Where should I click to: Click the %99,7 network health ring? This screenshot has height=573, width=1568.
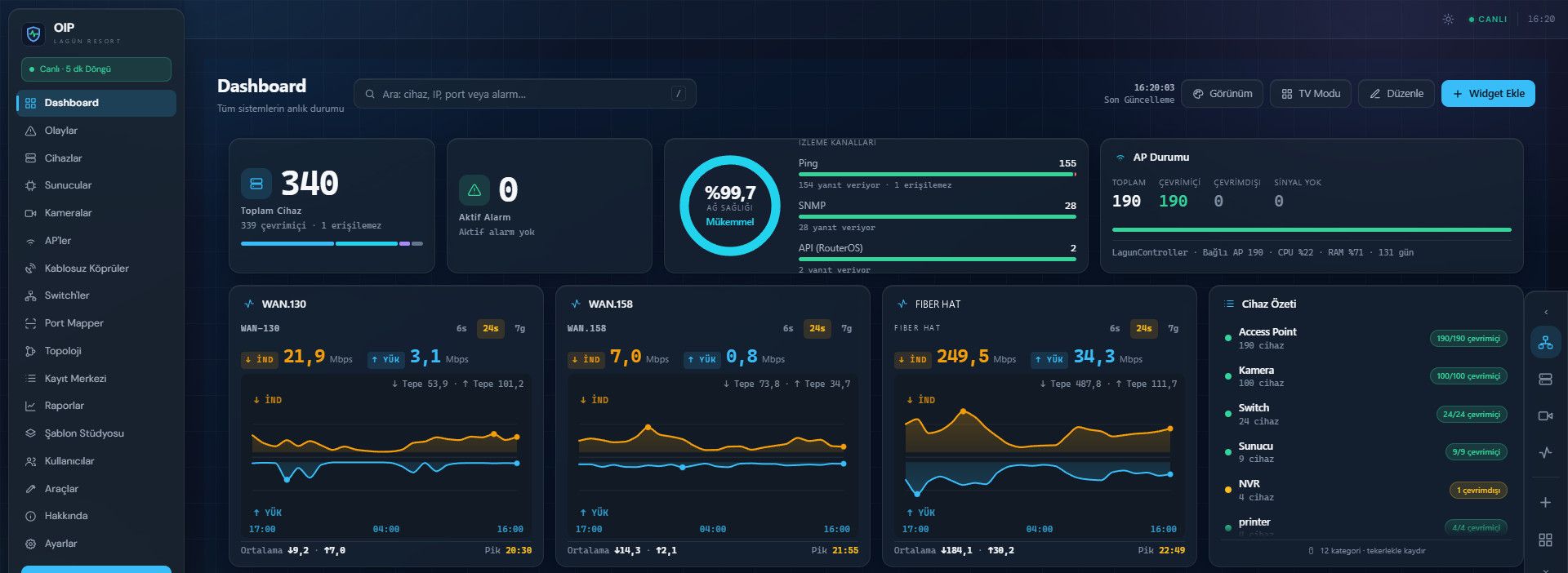point(730,206)
